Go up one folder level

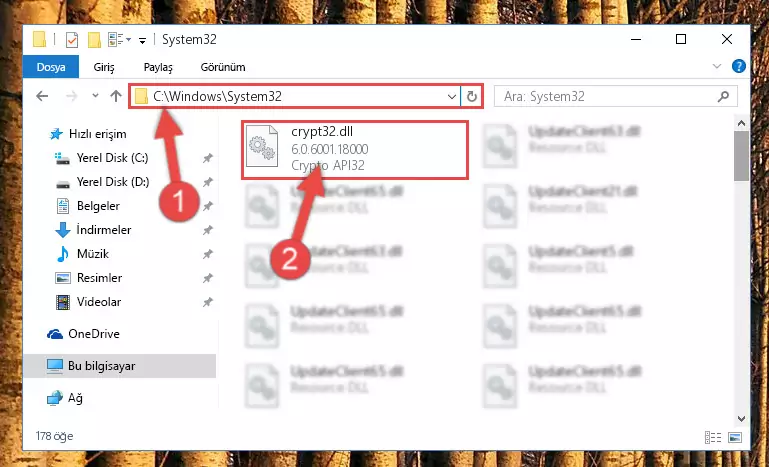coord(116,96)
